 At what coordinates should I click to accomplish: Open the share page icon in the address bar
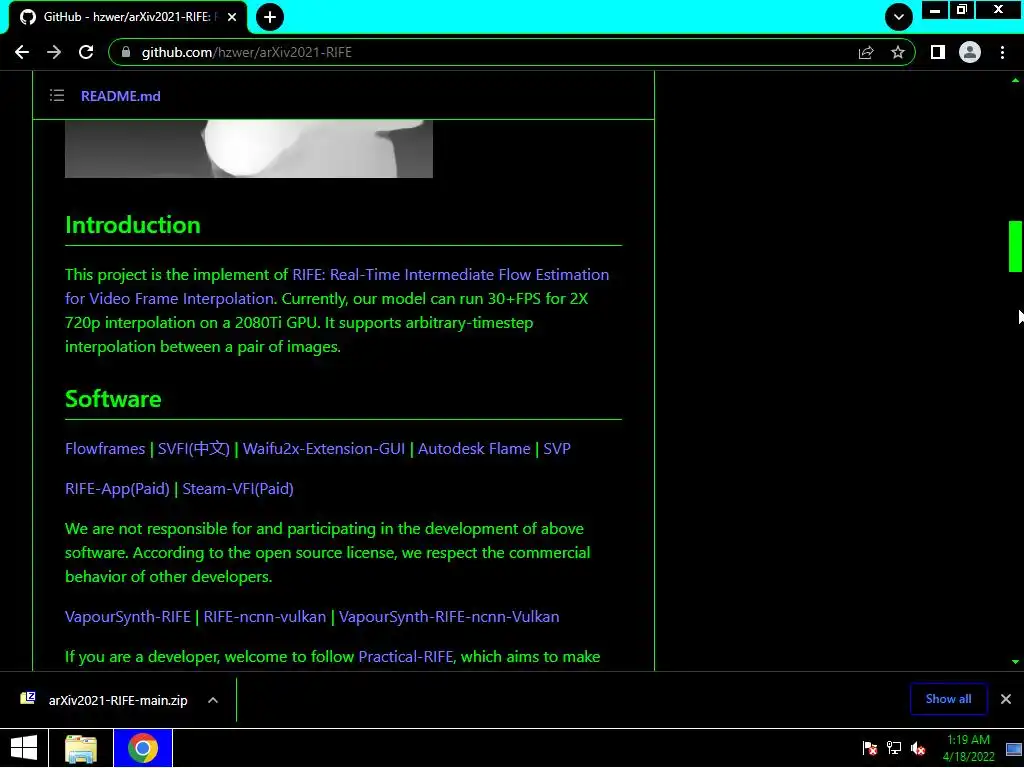pyautogui.click(x=866, y=52)
